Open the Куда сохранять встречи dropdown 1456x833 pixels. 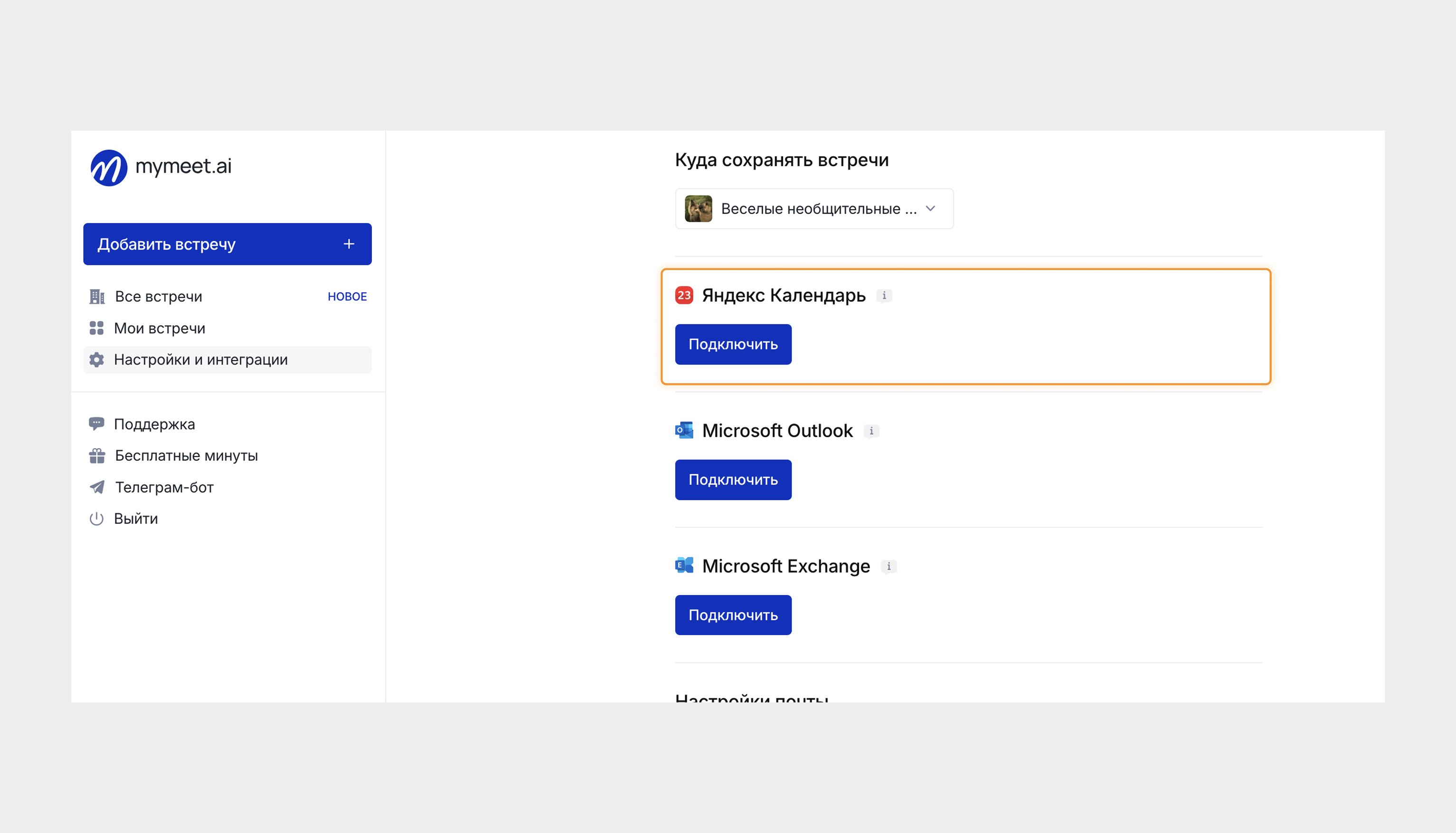(x=813, y=209)
